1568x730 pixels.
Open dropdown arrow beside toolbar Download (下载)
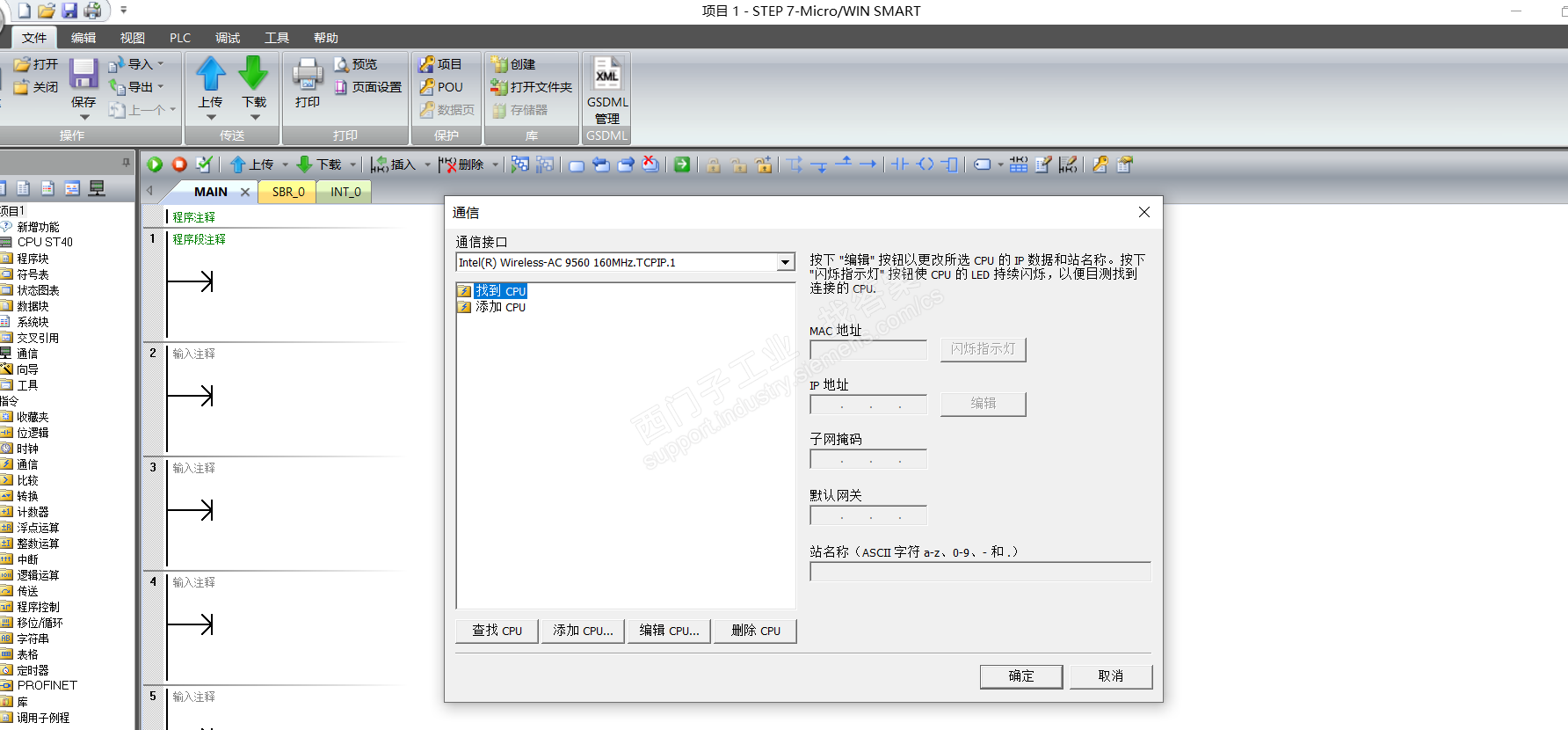tap(353, 164)
